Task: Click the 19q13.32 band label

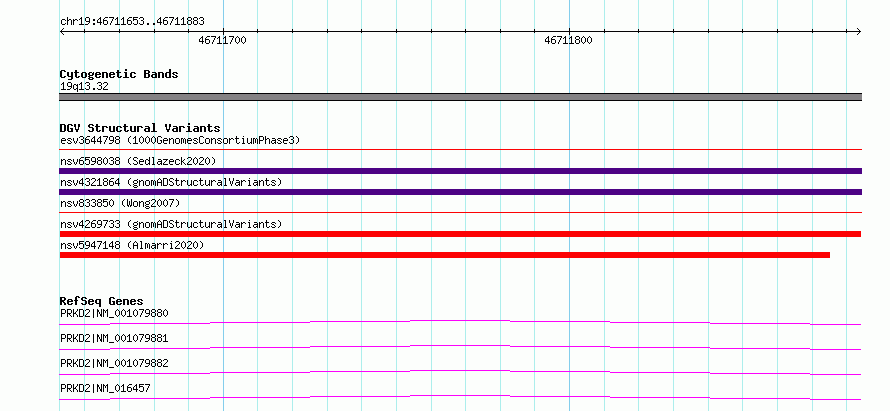Action: pyautogui.click(x=84, y=87)
